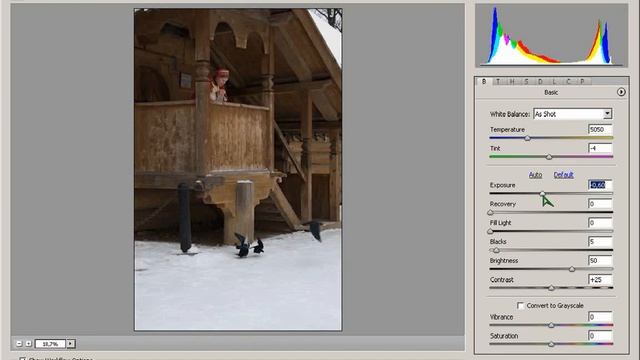Click the Temperature slider handle
This screenshot has width=640, height=360.
coord(527,138)
